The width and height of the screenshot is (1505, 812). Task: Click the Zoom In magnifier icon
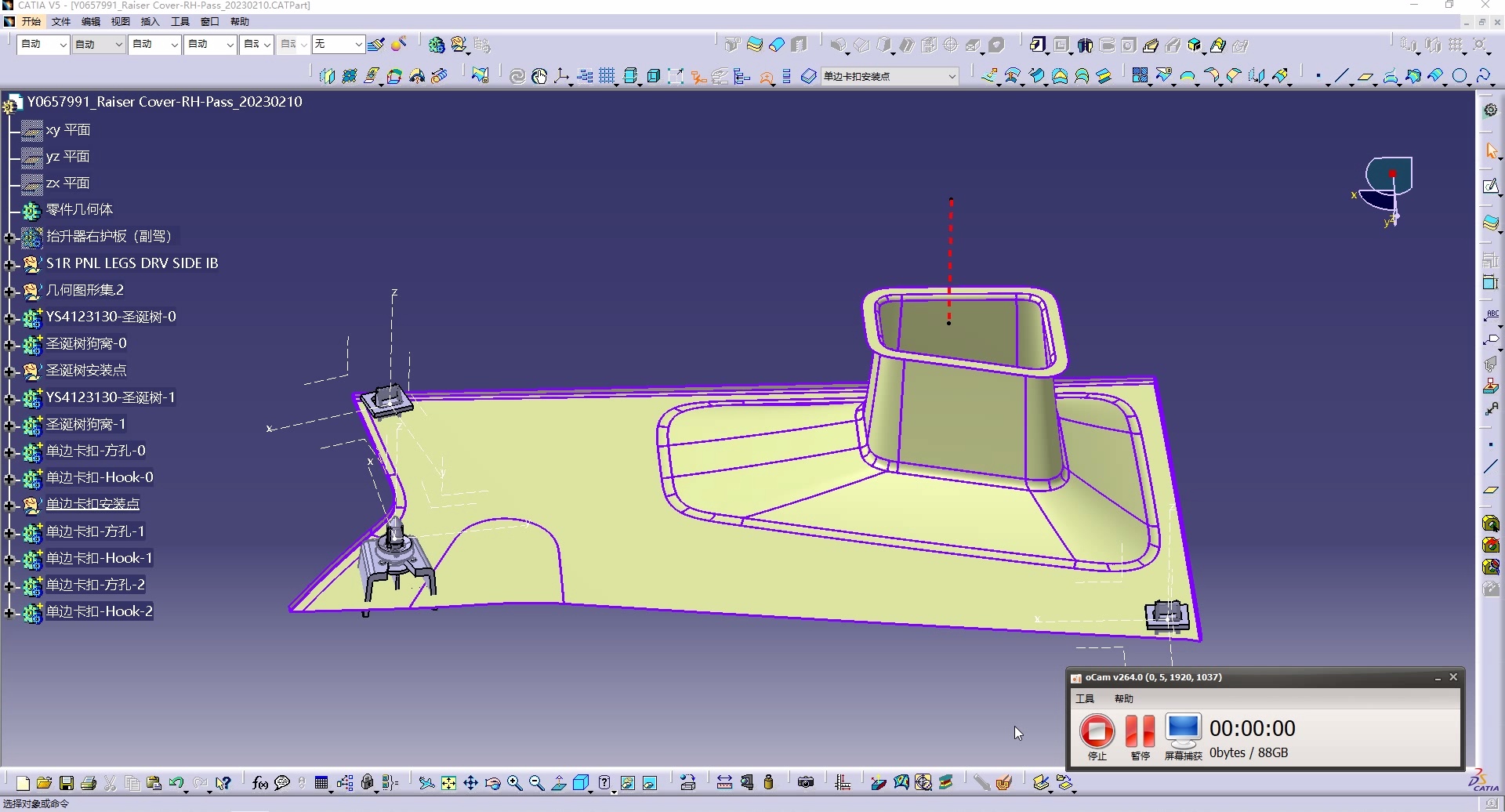[515, 783]
